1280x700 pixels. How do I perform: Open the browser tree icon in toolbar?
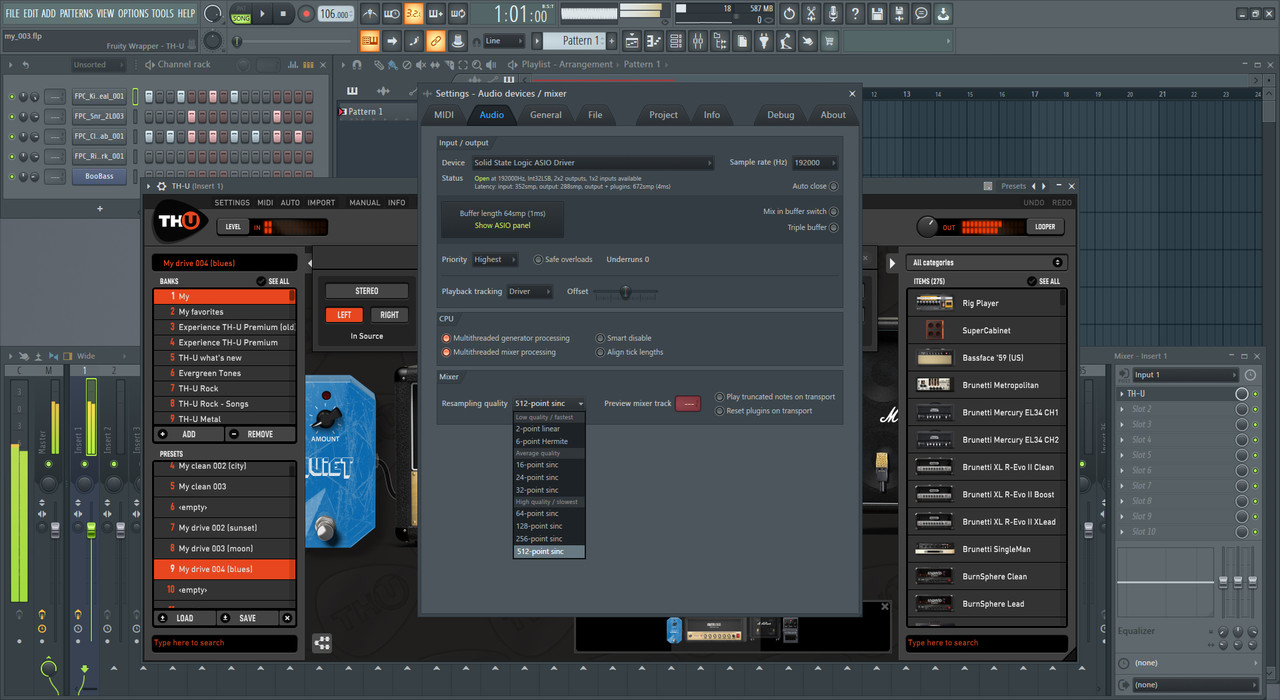click(x=721, y=41)
